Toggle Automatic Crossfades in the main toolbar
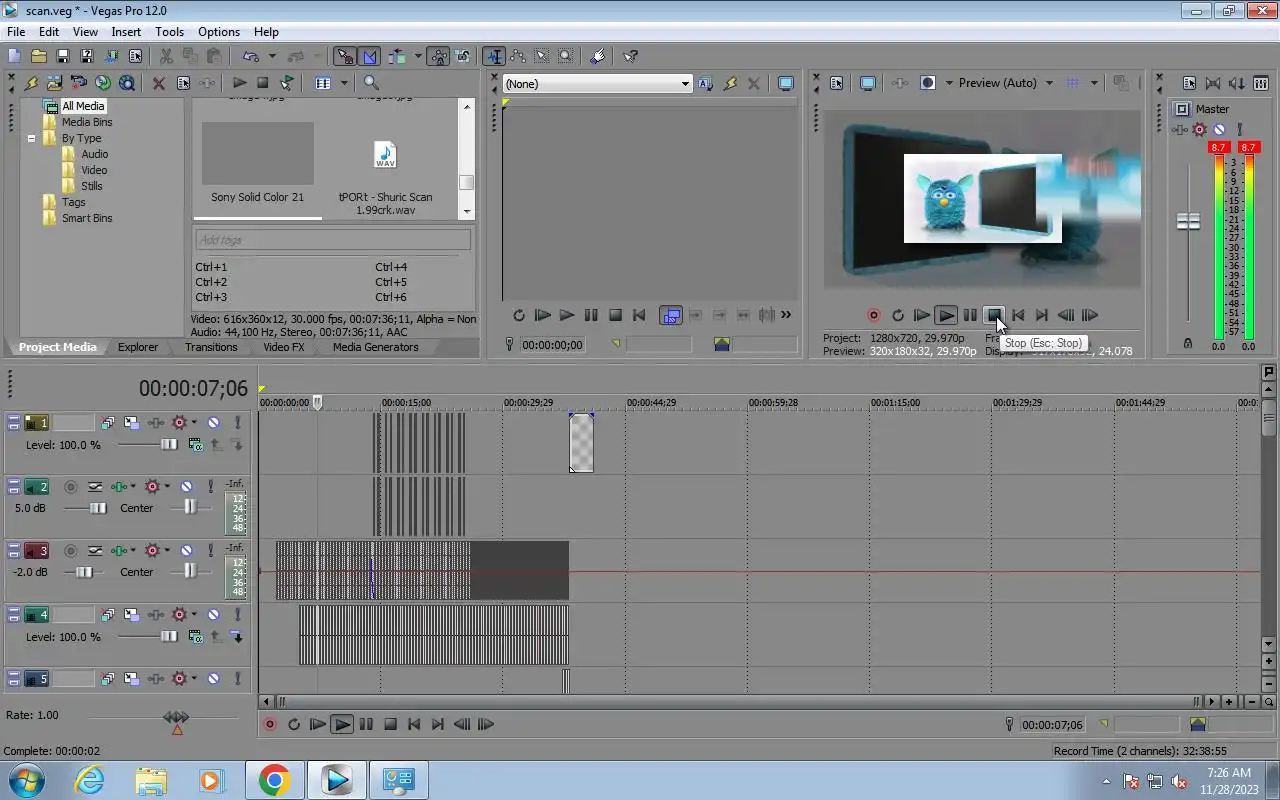 369,56
